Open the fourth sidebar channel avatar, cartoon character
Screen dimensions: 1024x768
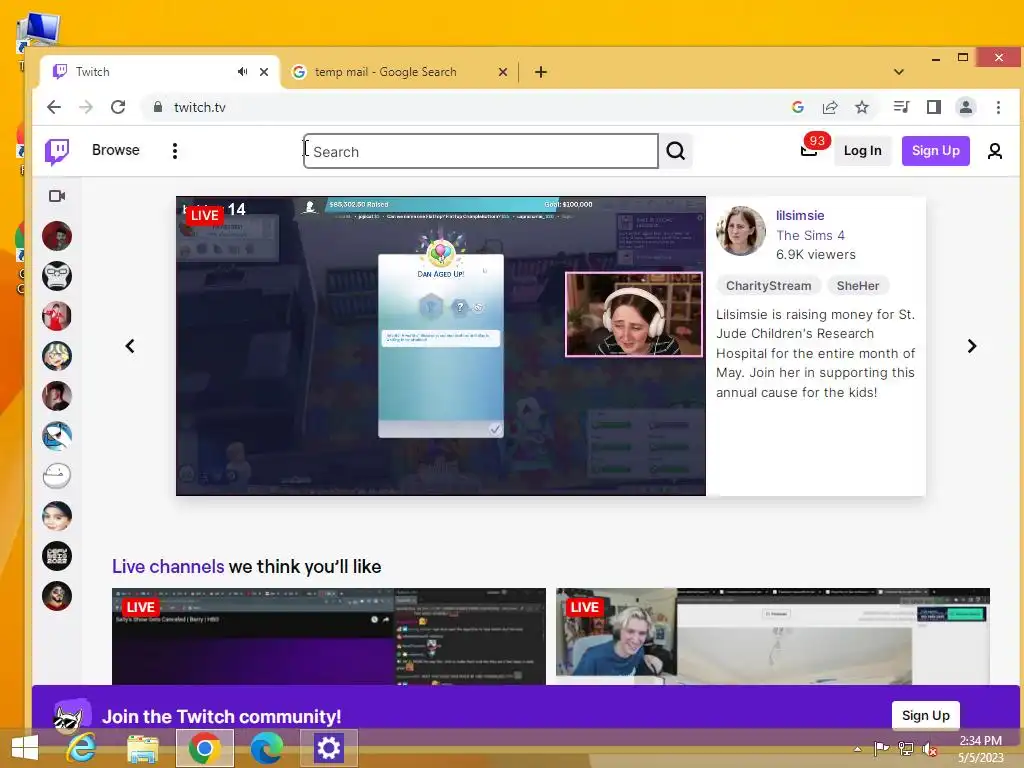pos(57,356)
